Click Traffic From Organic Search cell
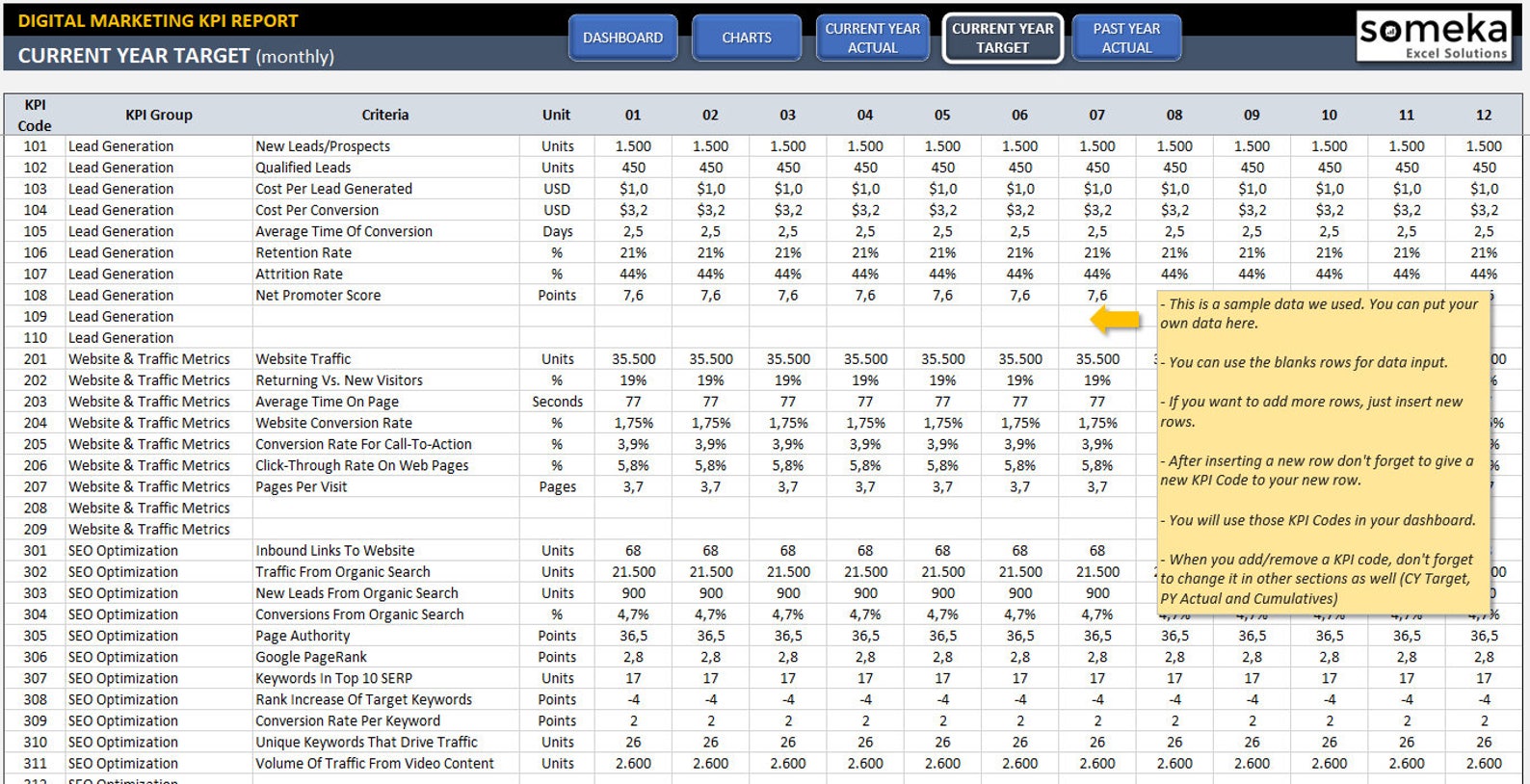 [x=385, y=572]
